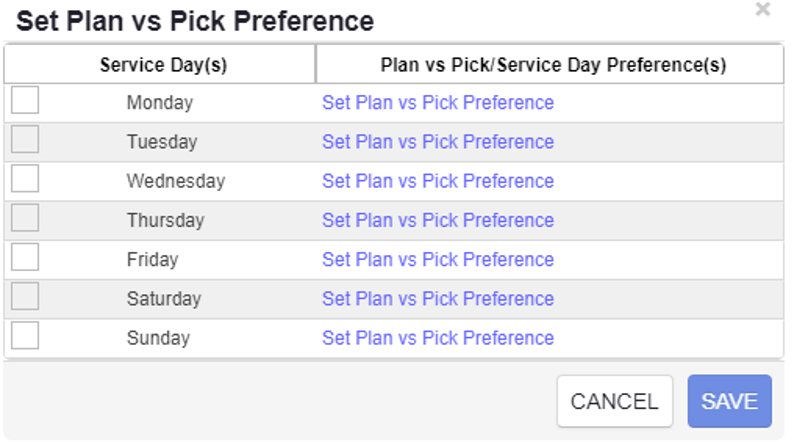
Task: Mark the Saturday checkbox
Action: 25,296
